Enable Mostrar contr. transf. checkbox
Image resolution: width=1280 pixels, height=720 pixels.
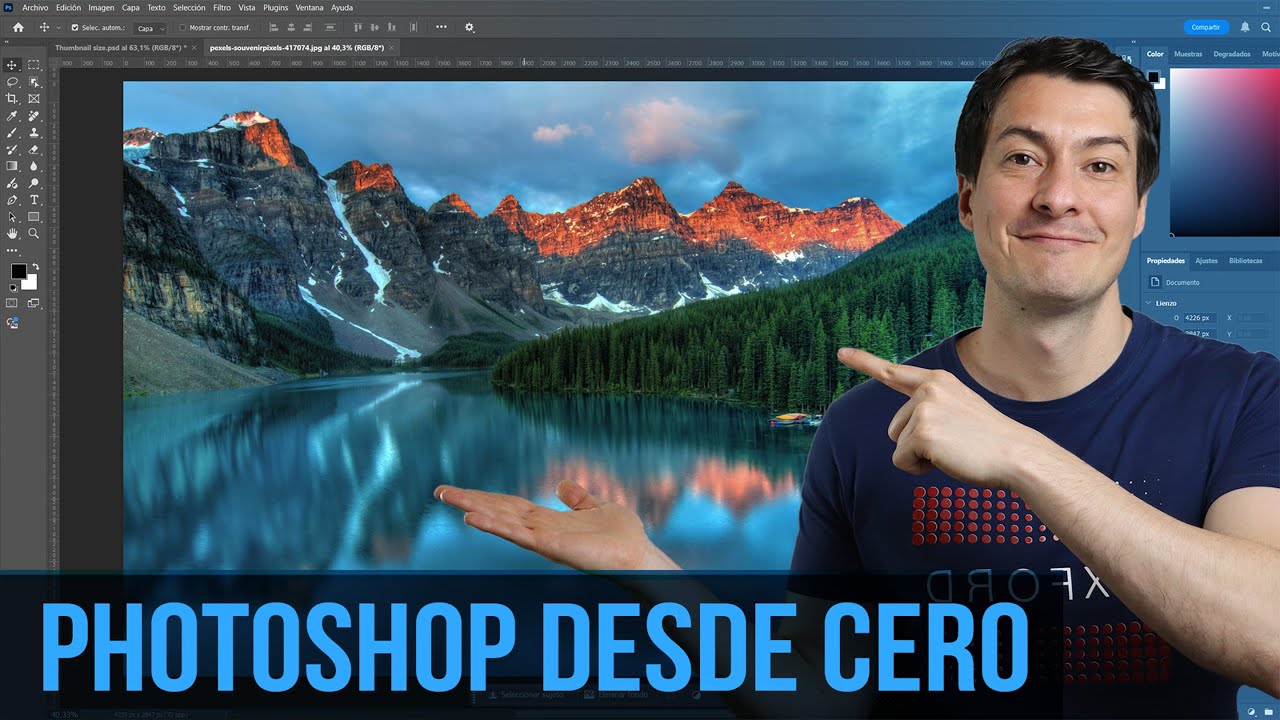point(182,28)
